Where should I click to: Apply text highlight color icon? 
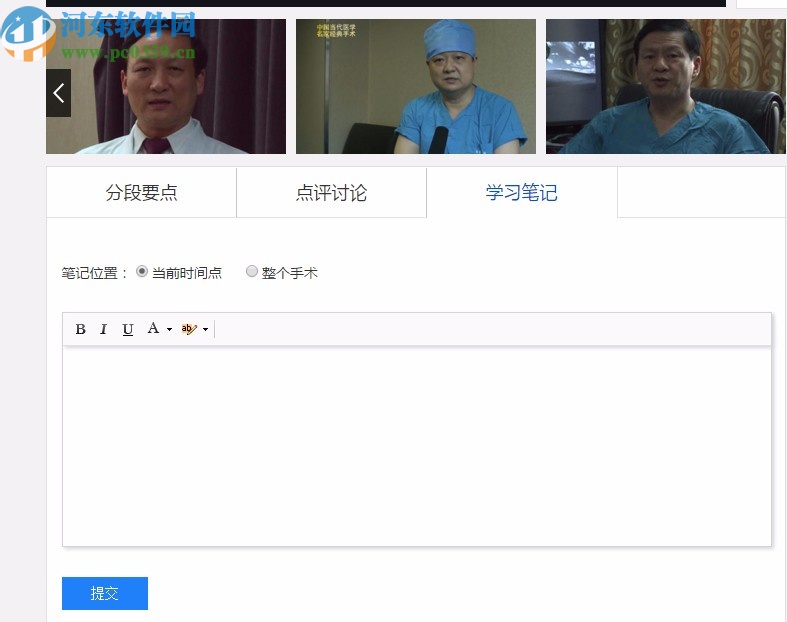point(189,329)
